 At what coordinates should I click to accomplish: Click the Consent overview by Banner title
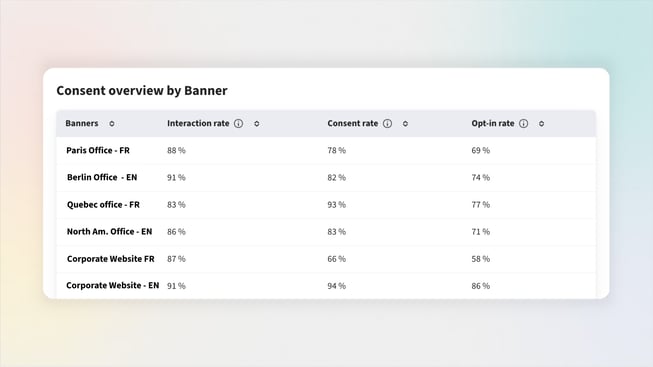coord(142,91)
